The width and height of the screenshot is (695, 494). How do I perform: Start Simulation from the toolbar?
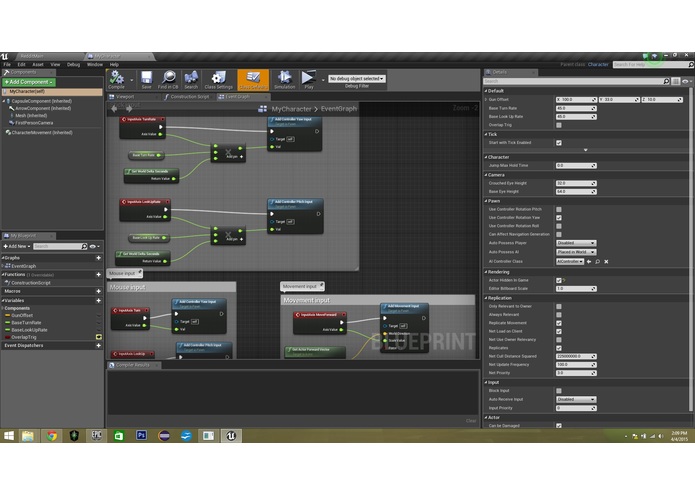click(284, 80)
